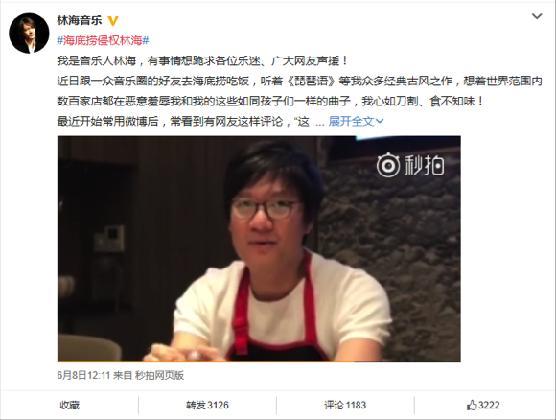
Task: Open the post options chevron at top right
Action: click(x=537, y=16)
